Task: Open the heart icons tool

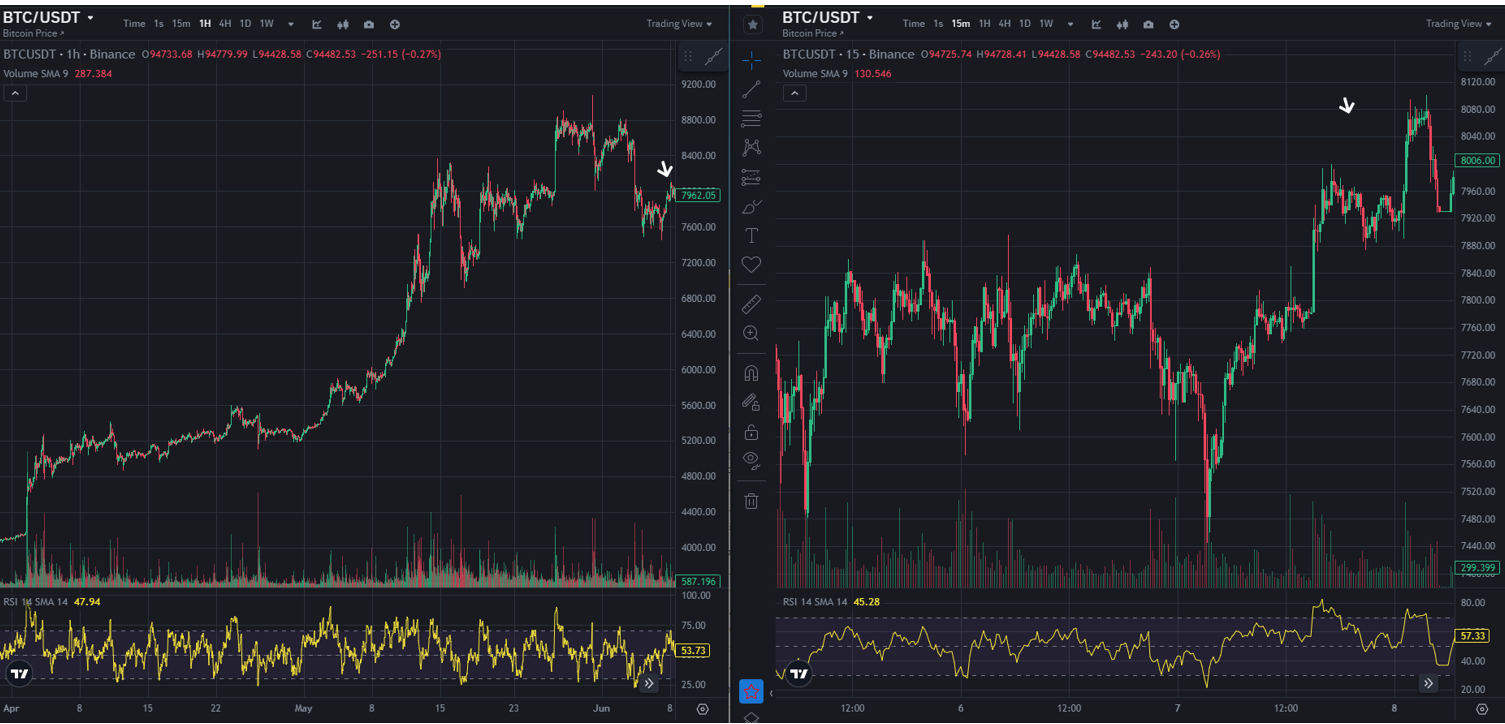Action: click(752, 265)
